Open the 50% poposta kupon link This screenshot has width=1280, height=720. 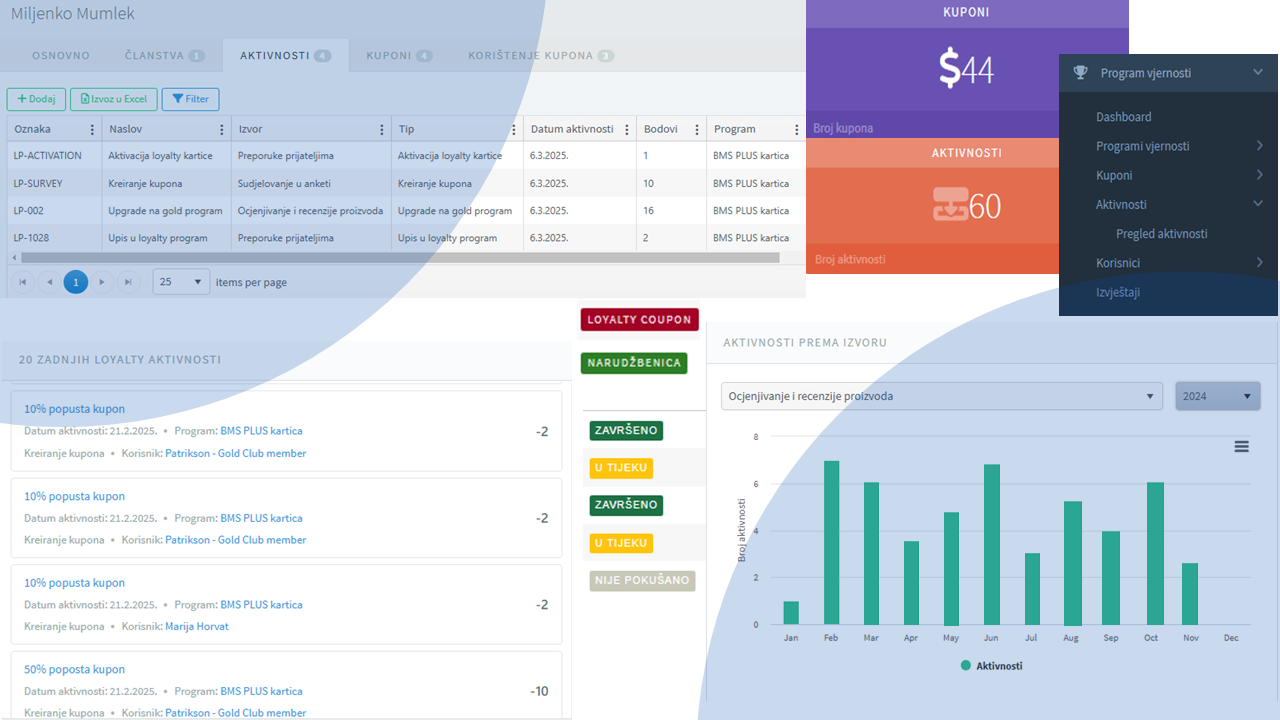click(75, 669)
